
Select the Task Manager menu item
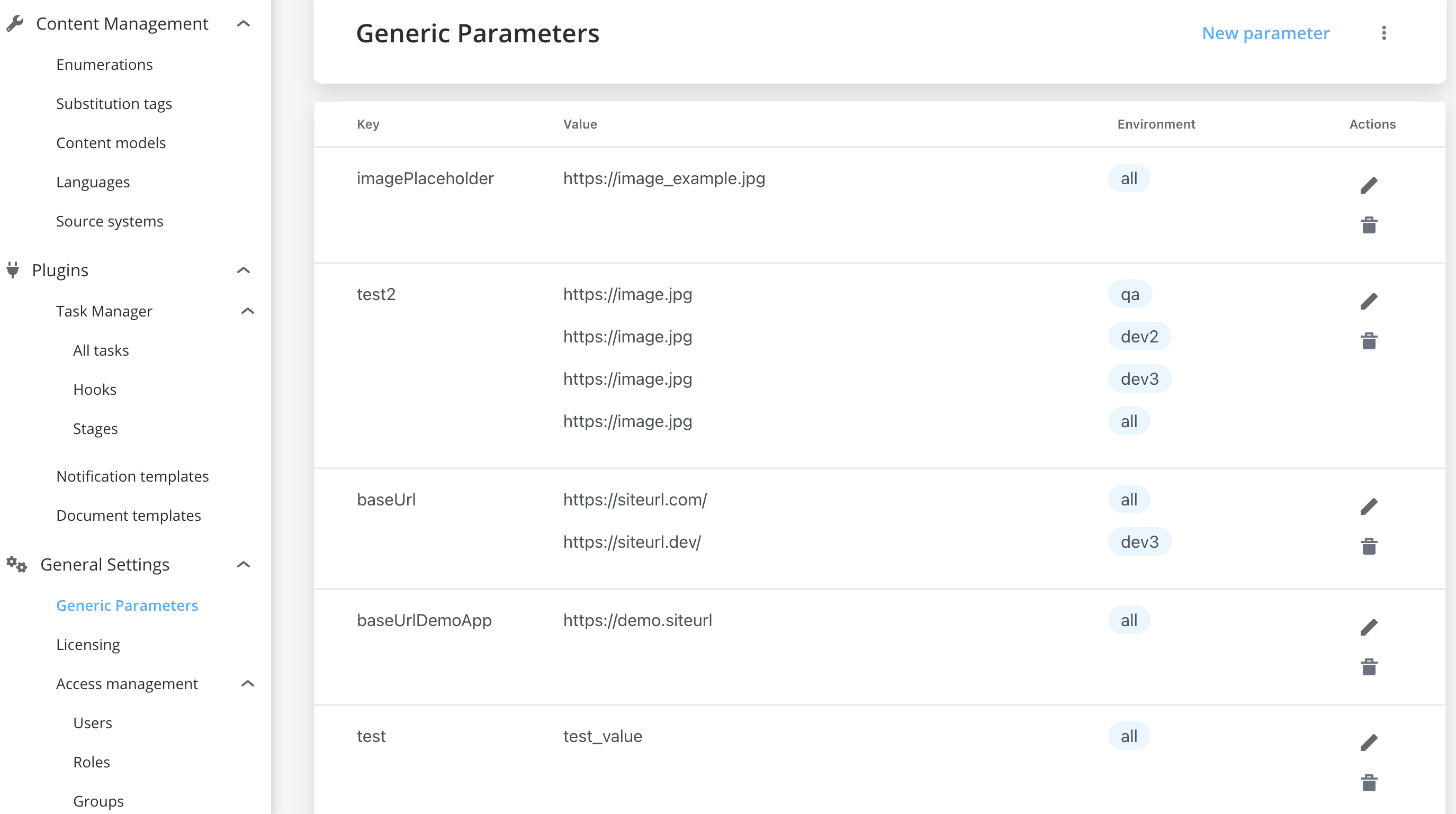[x=104, y=310]
